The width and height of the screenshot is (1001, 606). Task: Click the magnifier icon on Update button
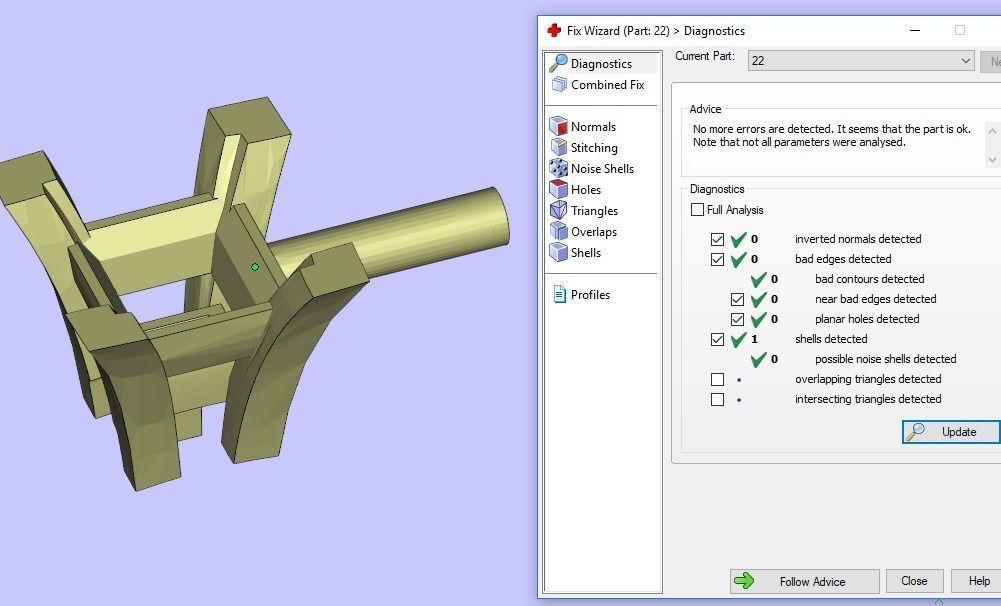tap(915, 432)
